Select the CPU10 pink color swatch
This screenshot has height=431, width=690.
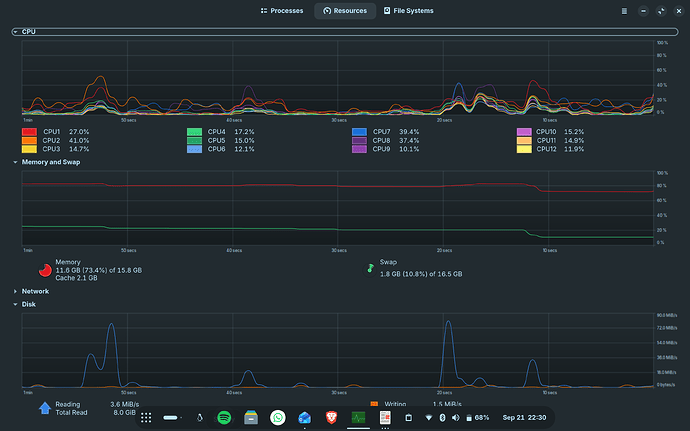[524, 132]
